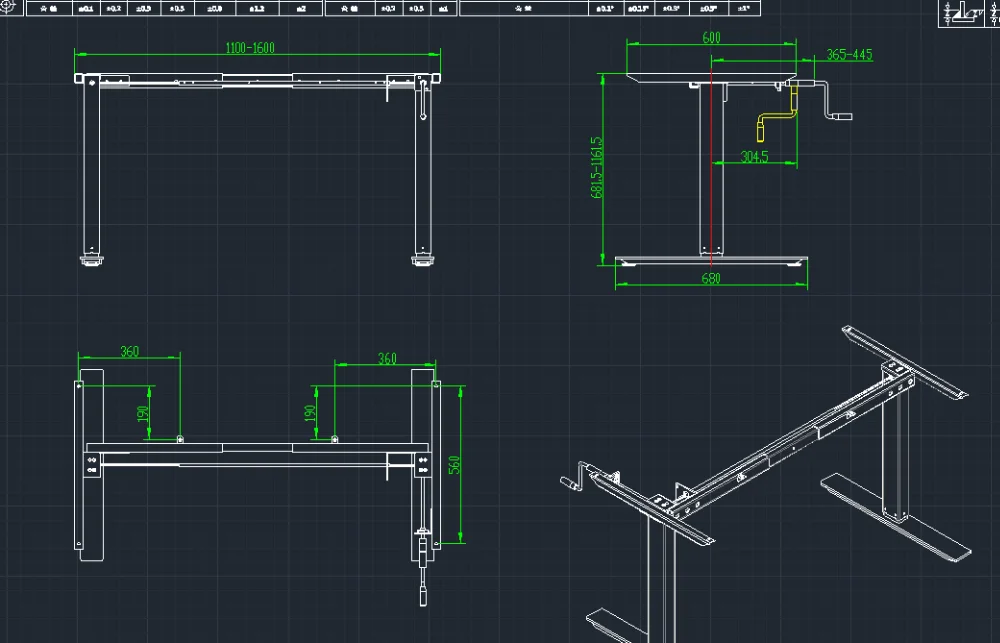Select the left 360 dimension in top view
The width and height of the screenshot is (1000, 643).
129,352
